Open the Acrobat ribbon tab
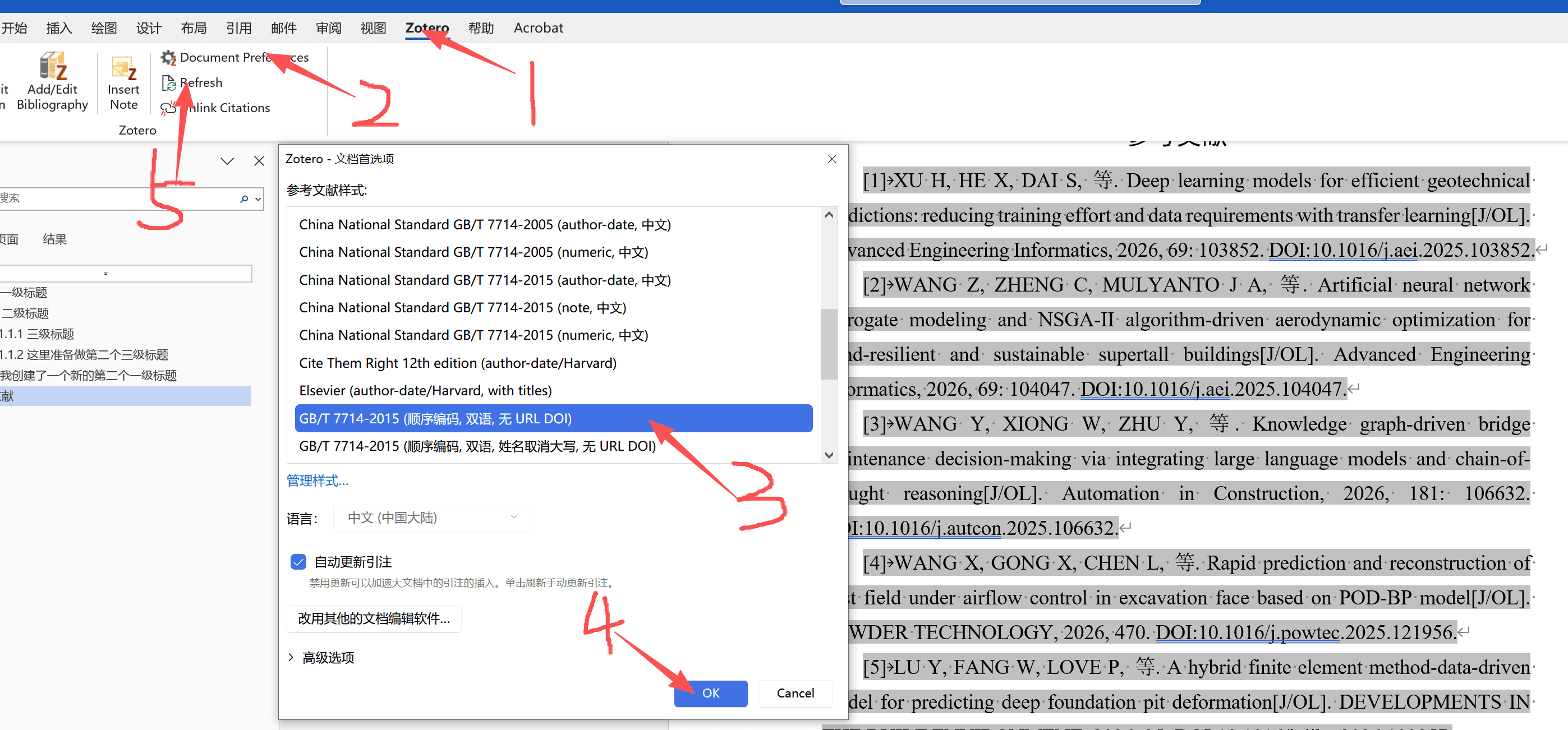The image size is (1568, 730). tap(538, 28)
